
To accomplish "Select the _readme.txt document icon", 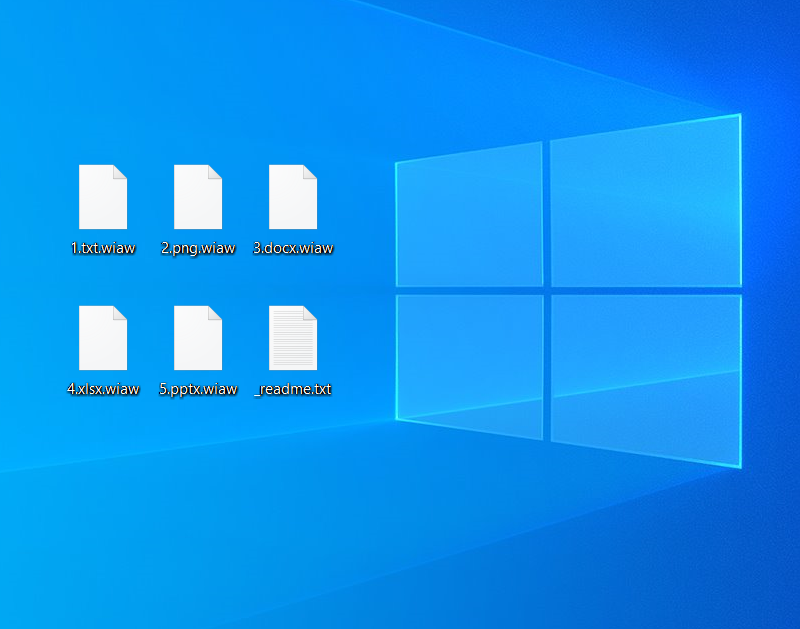I will pos(293,339).
